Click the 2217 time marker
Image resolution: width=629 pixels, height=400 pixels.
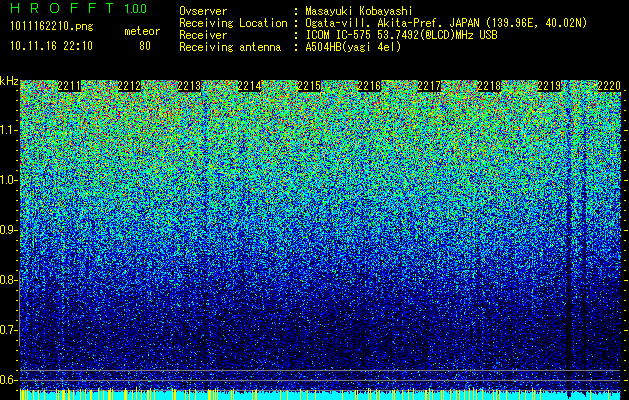coord(429,86)
